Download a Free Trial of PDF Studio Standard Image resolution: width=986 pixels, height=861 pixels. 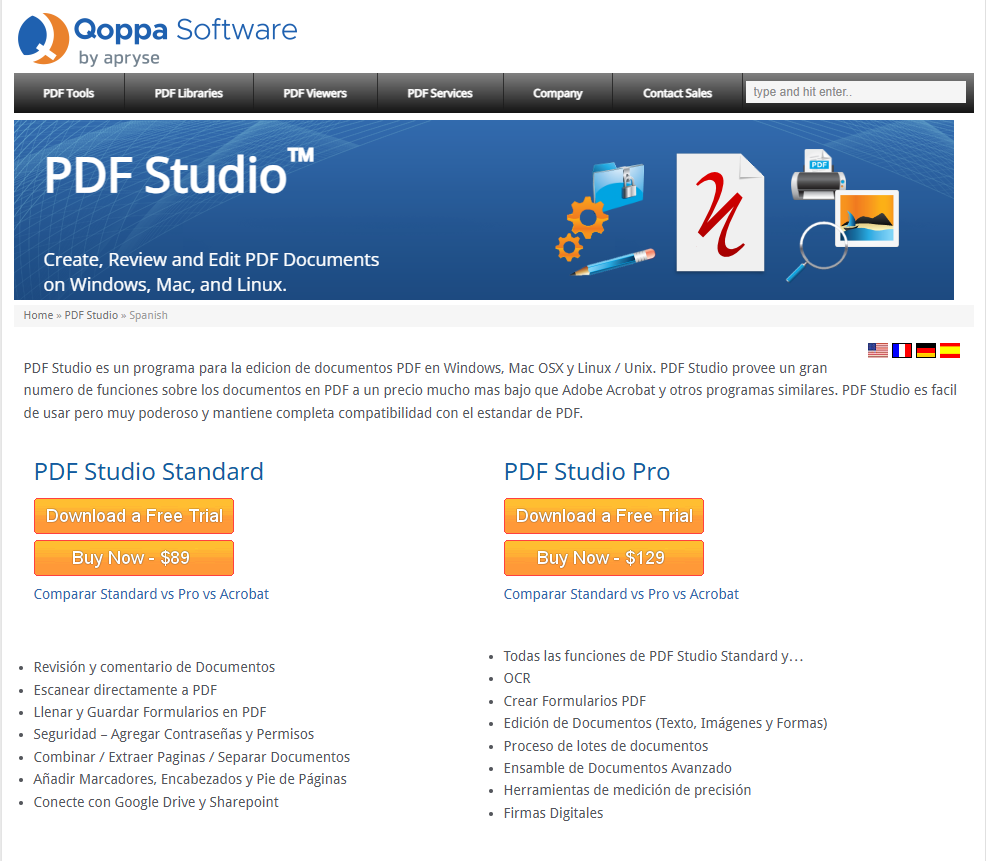click(x=133, y=516)
